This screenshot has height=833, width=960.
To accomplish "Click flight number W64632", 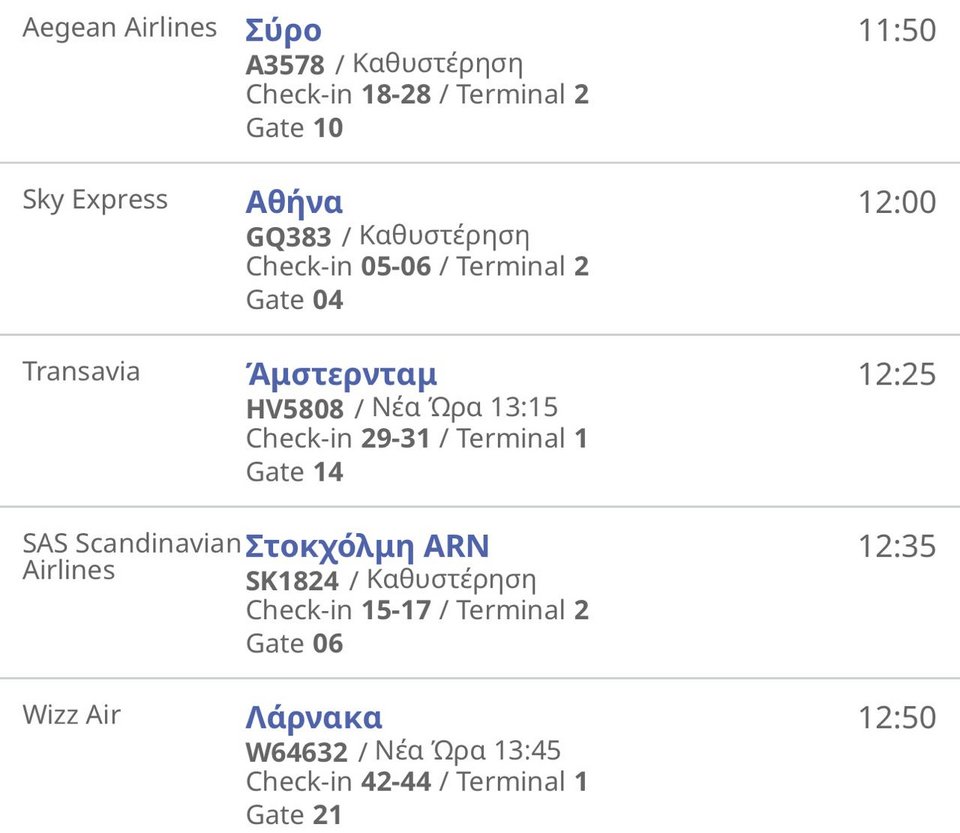I will (x=297, y=753).
